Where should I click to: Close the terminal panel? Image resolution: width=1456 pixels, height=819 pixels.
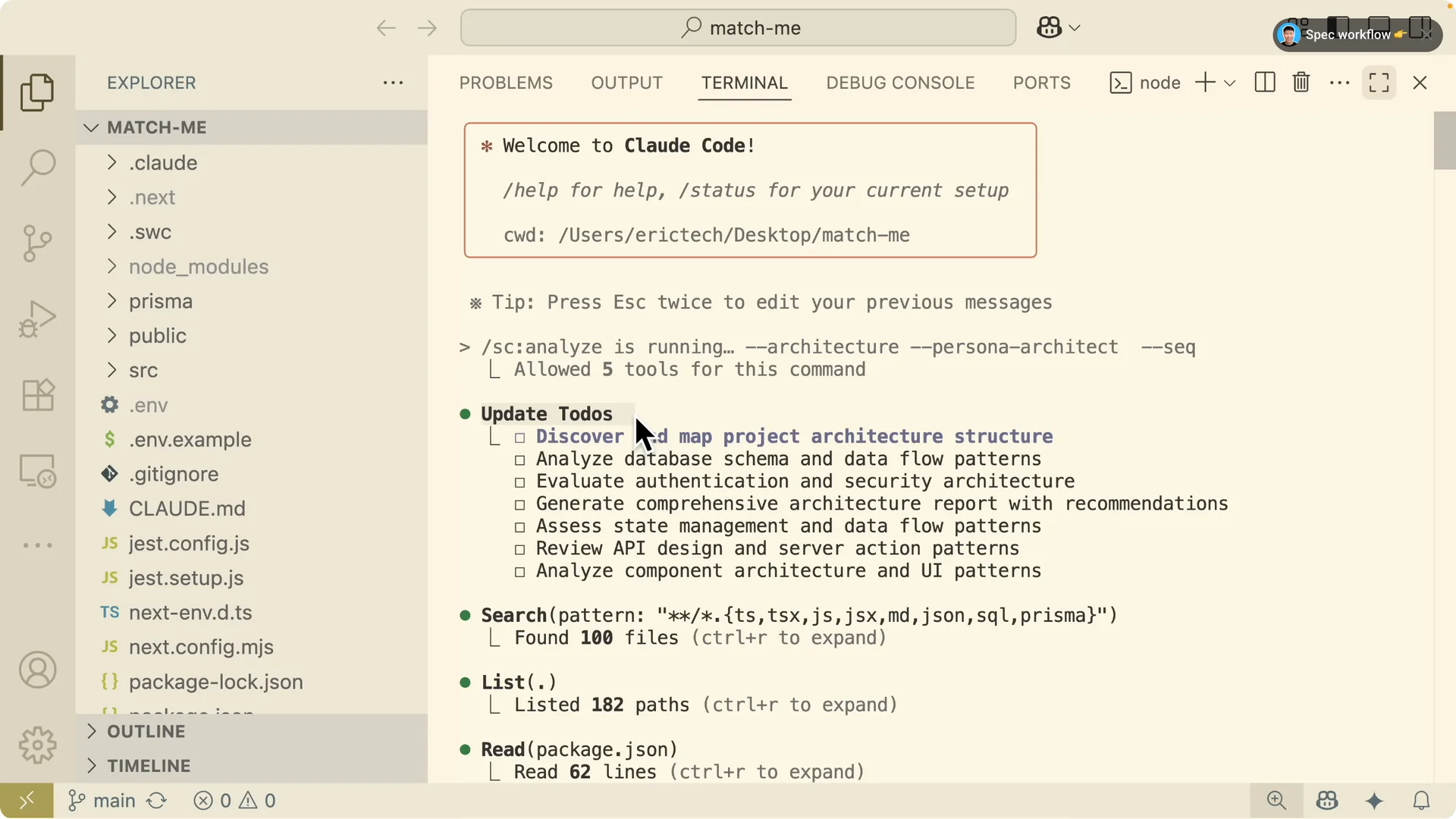coord(1420,83)
